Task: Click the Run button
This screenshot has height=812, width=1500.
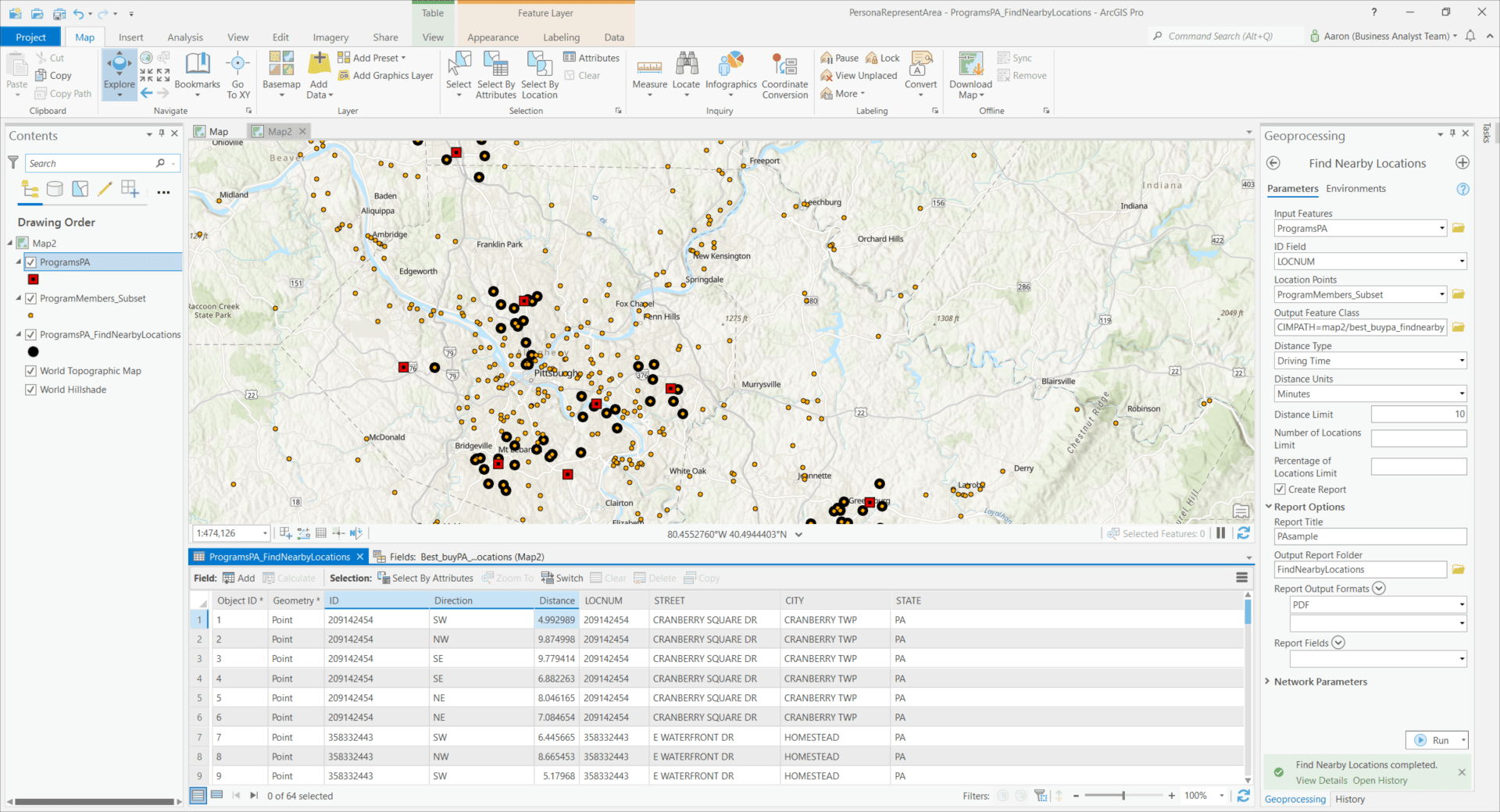Action: (1437, 739)
